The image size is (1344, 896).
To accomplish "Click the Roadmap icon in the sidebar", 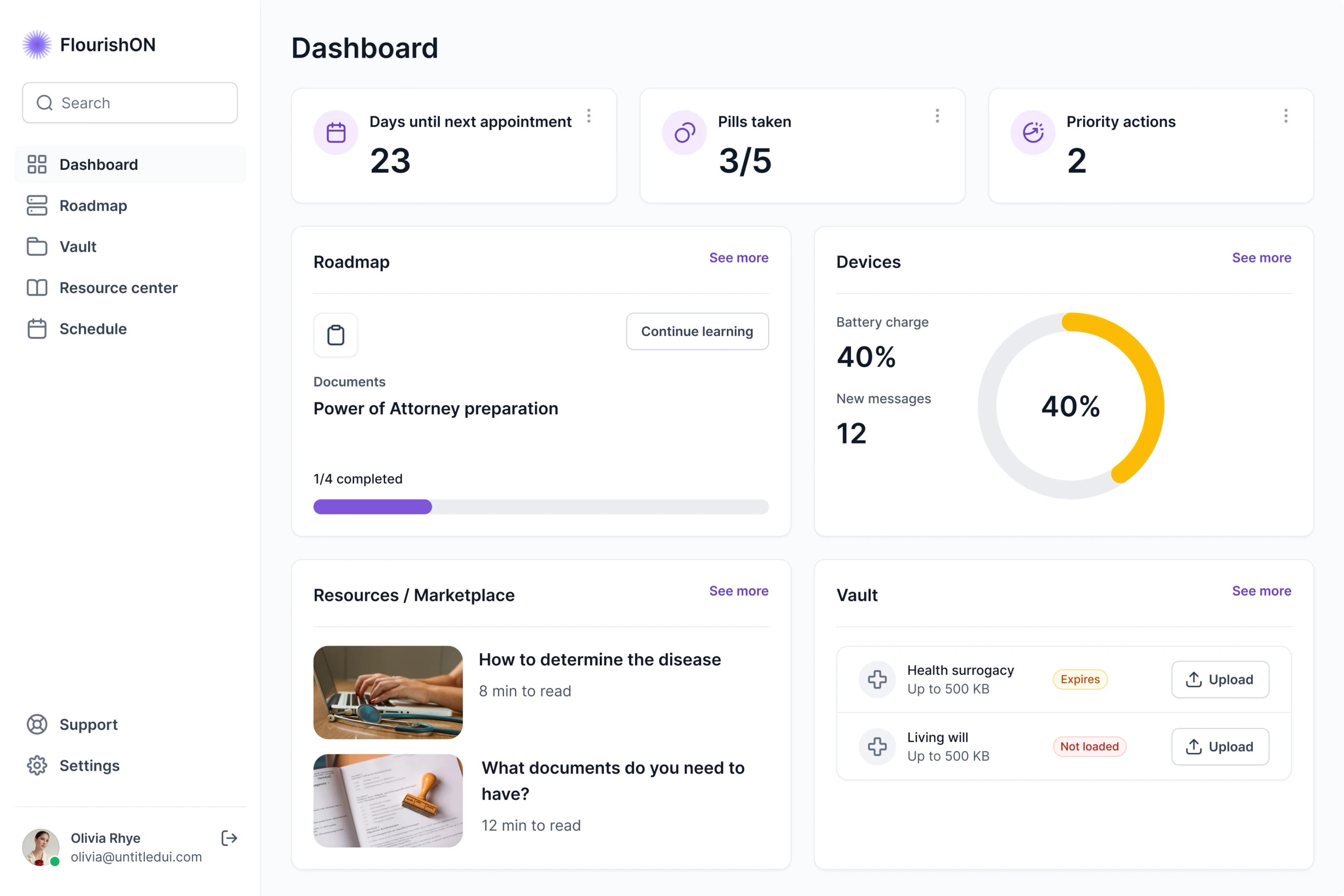I will [x=36, y=205].
